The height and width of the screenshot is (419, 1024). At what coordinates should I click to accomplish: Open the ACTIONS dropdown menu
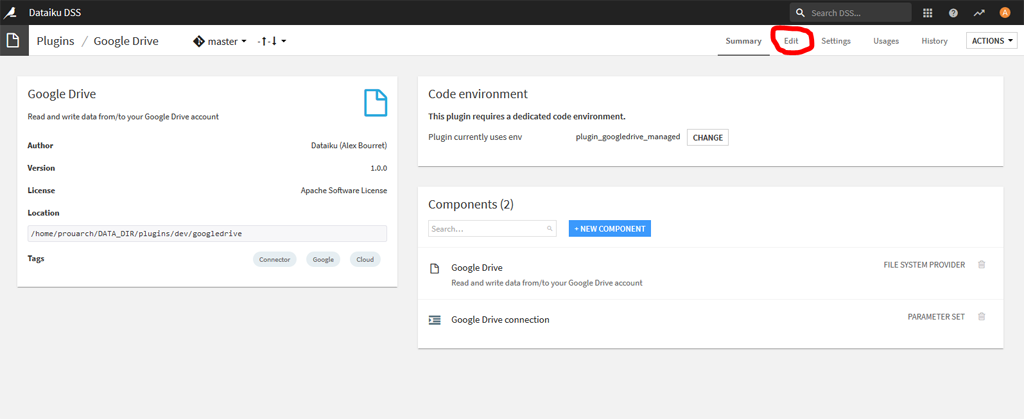pos(992,40)
